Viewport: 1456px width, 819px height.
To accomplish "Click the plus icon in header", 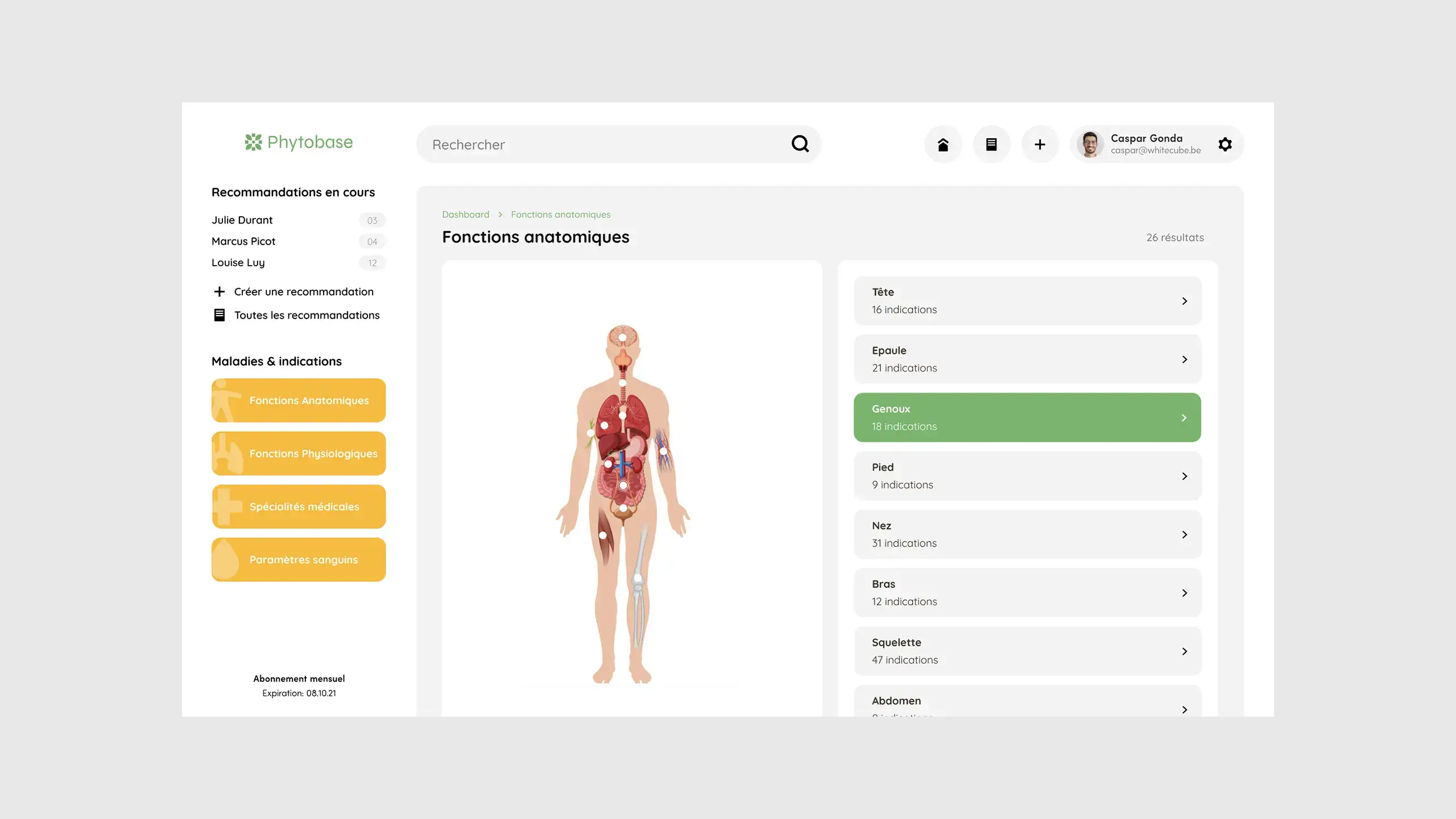I will tap(1040, 144).
